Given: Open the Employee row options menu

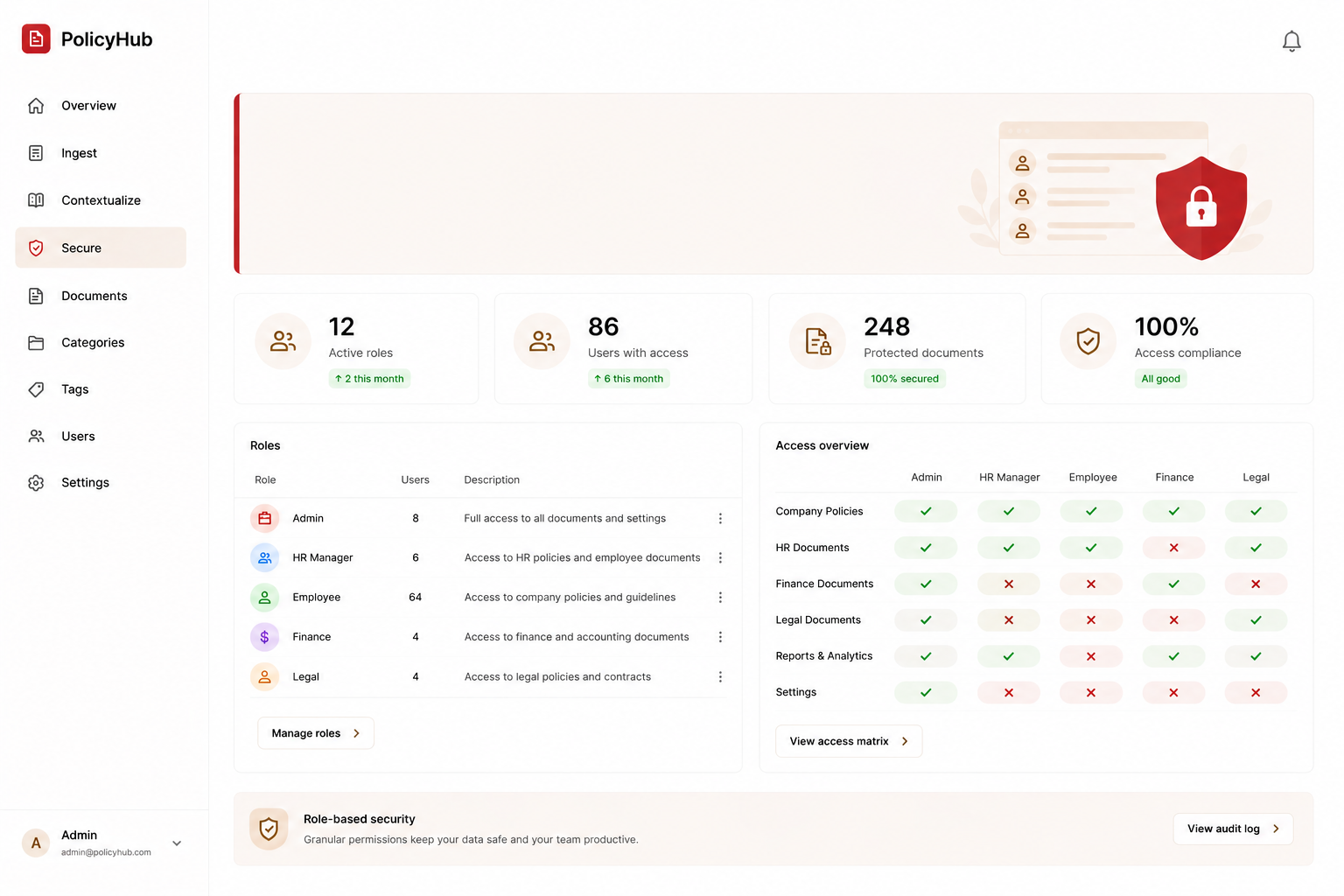Looking at the screenshot, I should tap(720, 598).
